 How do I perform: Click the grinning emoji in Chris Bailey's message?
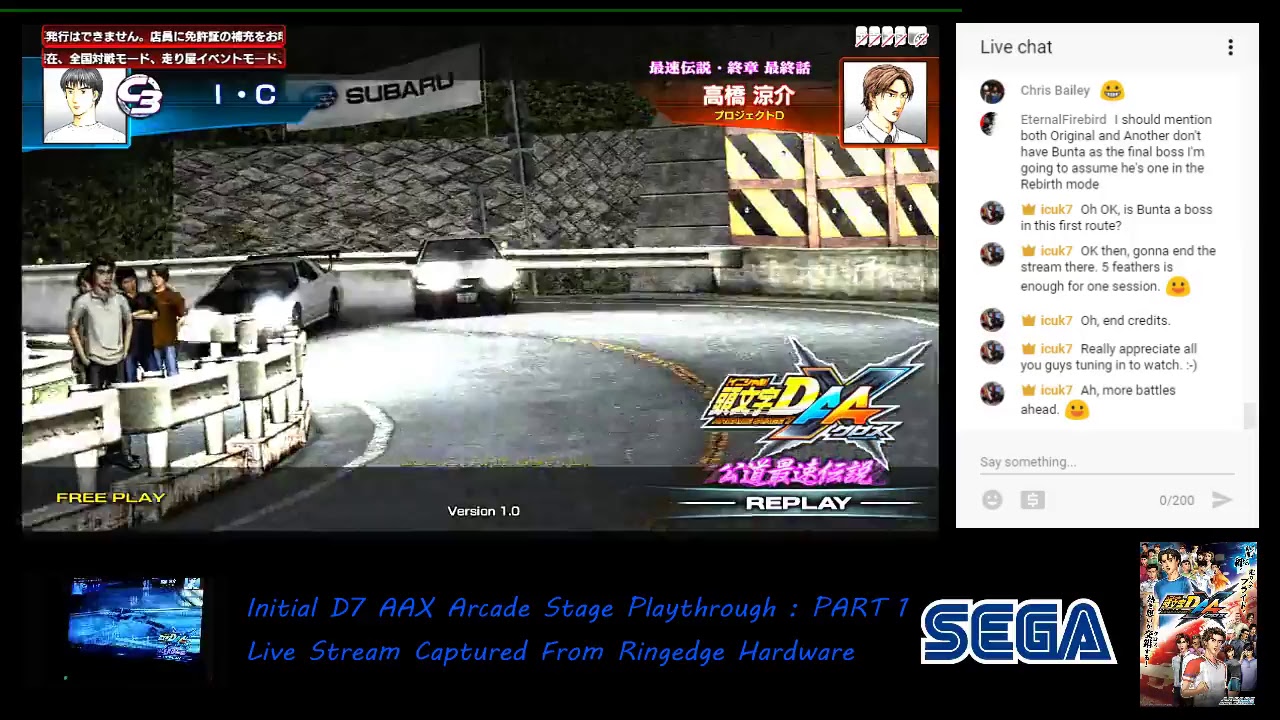(x=1111, y=91)
